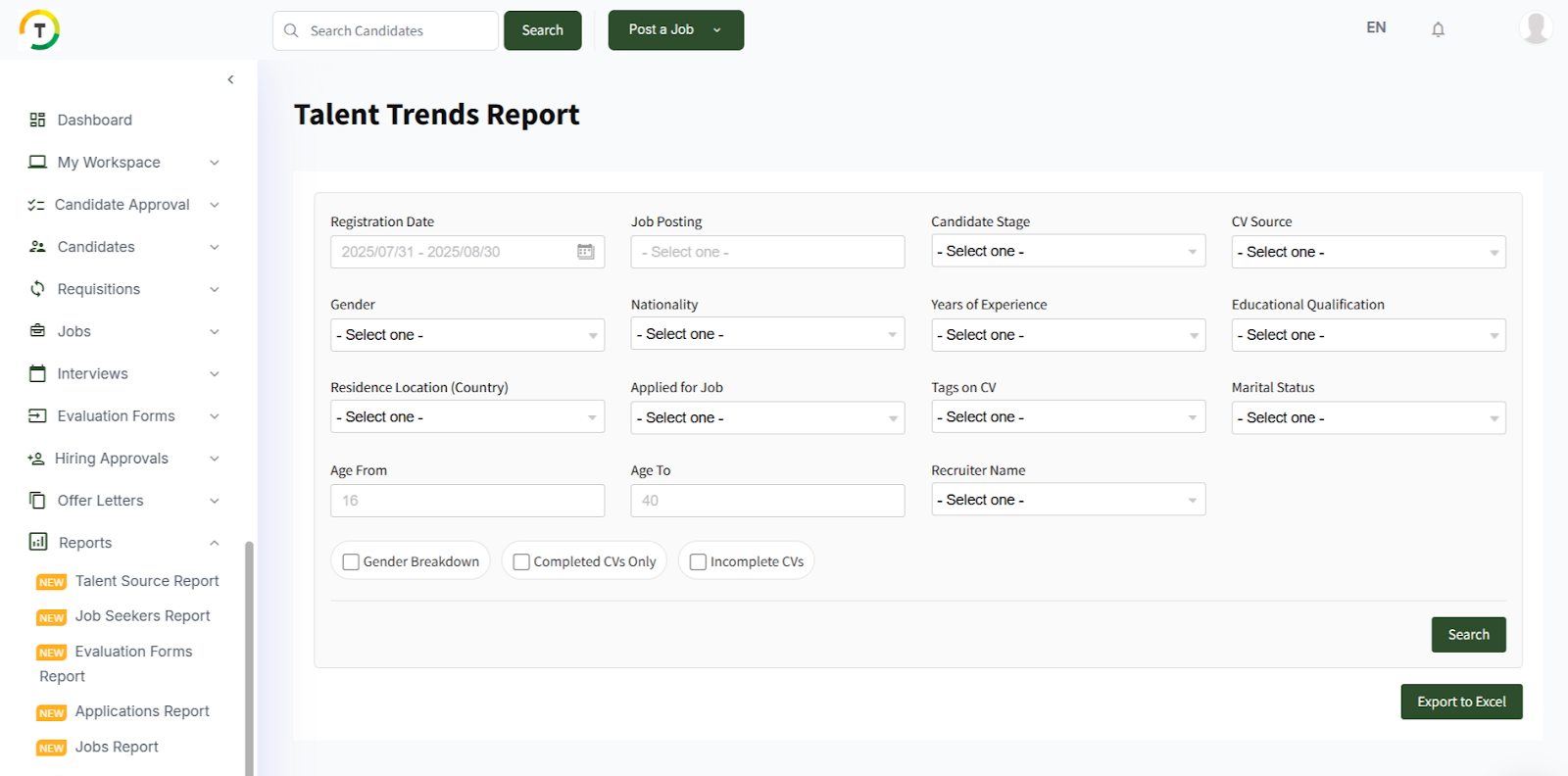Click the notification bell icon
The height and width of the screenshot is (776, 1568).
[1438, 29]
